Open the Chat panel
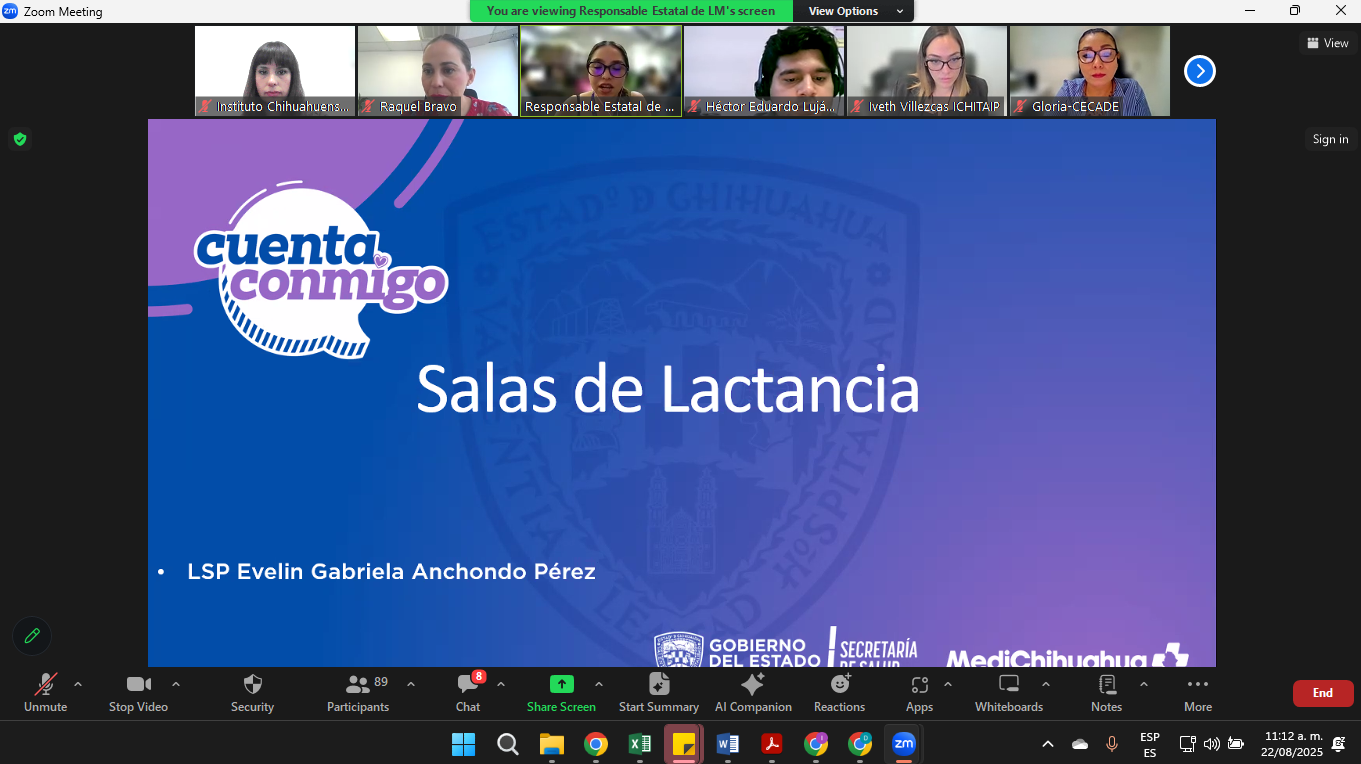 click(x=468, y=692)
